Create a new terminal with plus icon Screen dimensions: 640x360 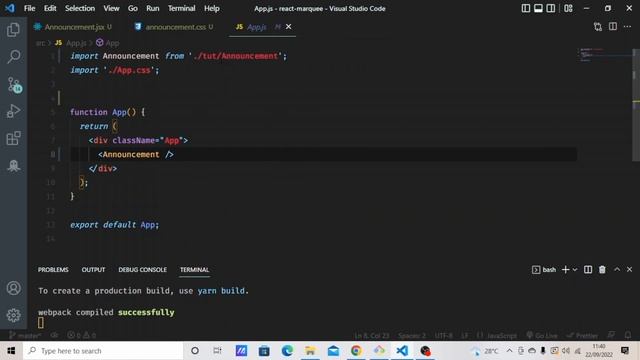(565, 270)
